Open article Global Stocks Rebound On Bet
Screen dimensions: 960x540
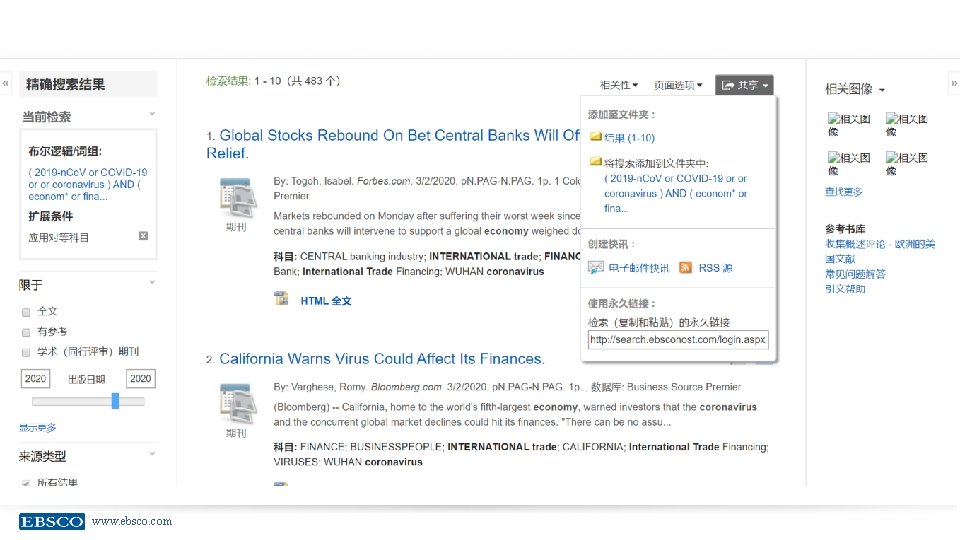393,144
